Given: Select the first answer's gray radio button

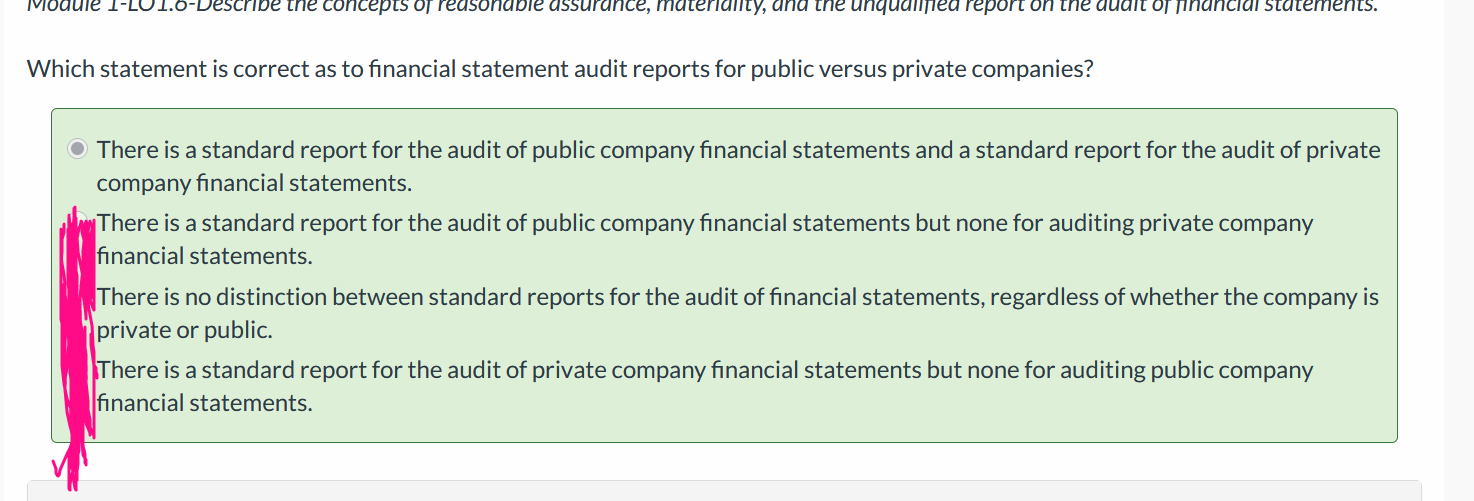Looking at the screenshot, I should point(78,150).
